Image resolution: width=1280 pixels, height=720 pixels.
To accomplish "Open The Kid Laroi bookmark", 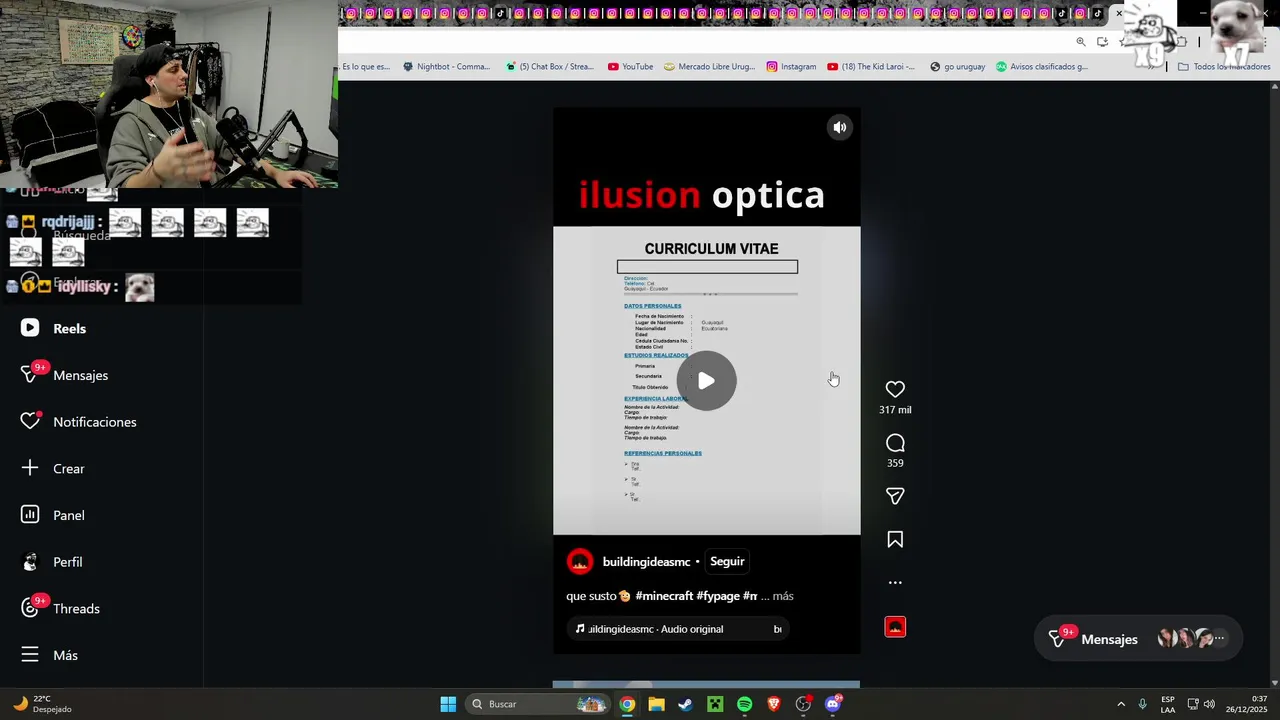I will 872,67.
